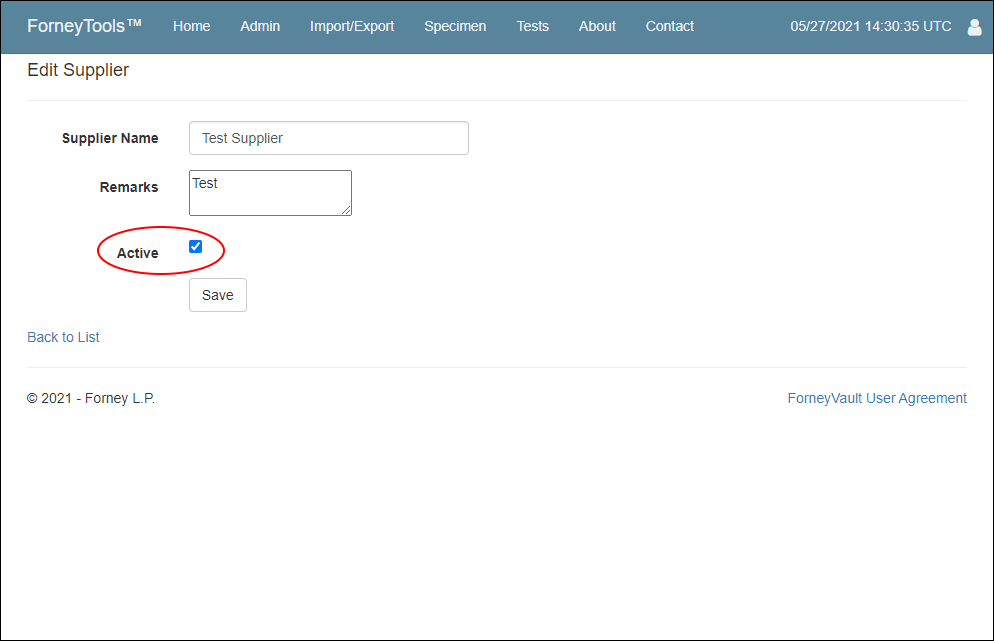Open the Contact page

[669, 27]
